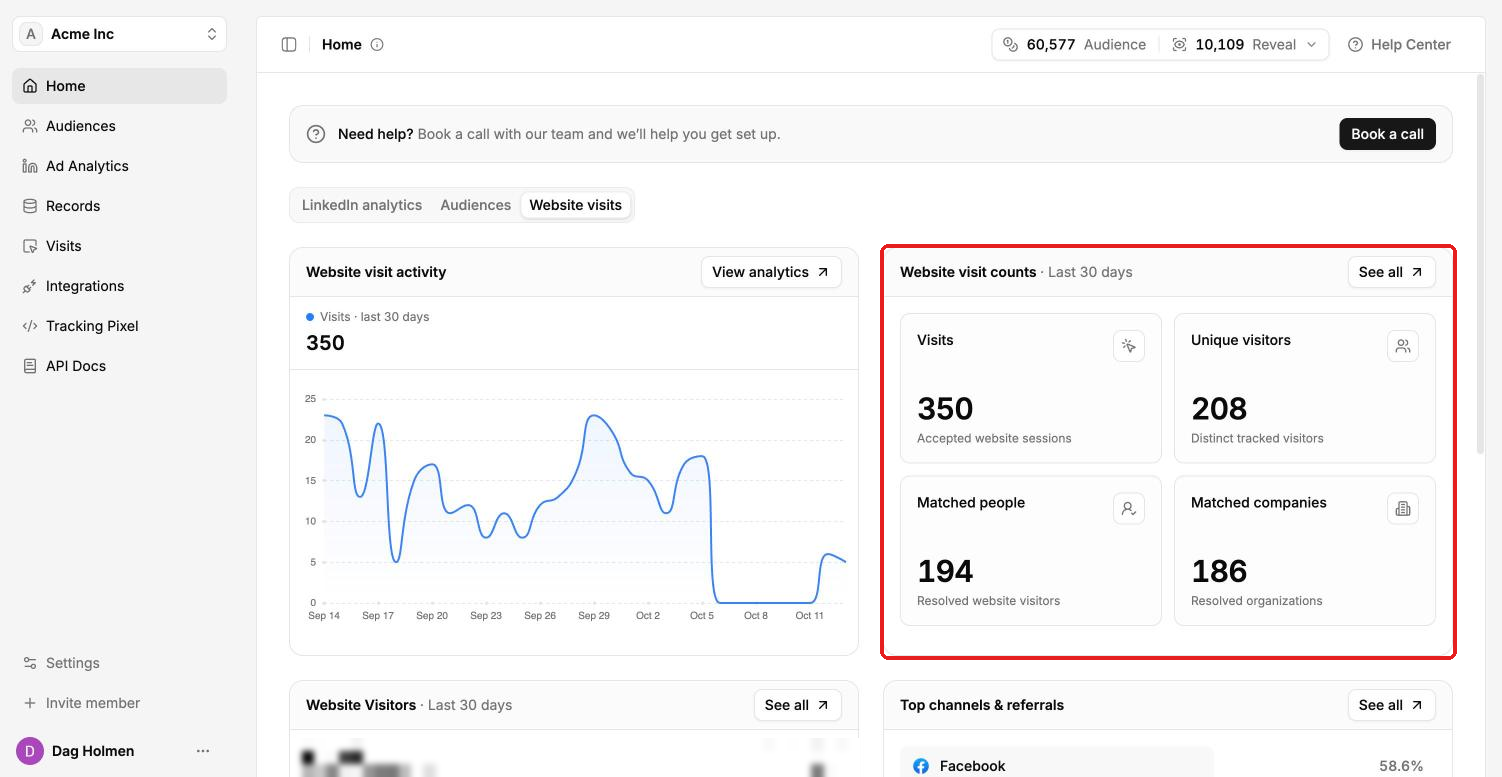Click the 186 Matched companies value
The image size is (1502, 777).
pos(1219,572)
